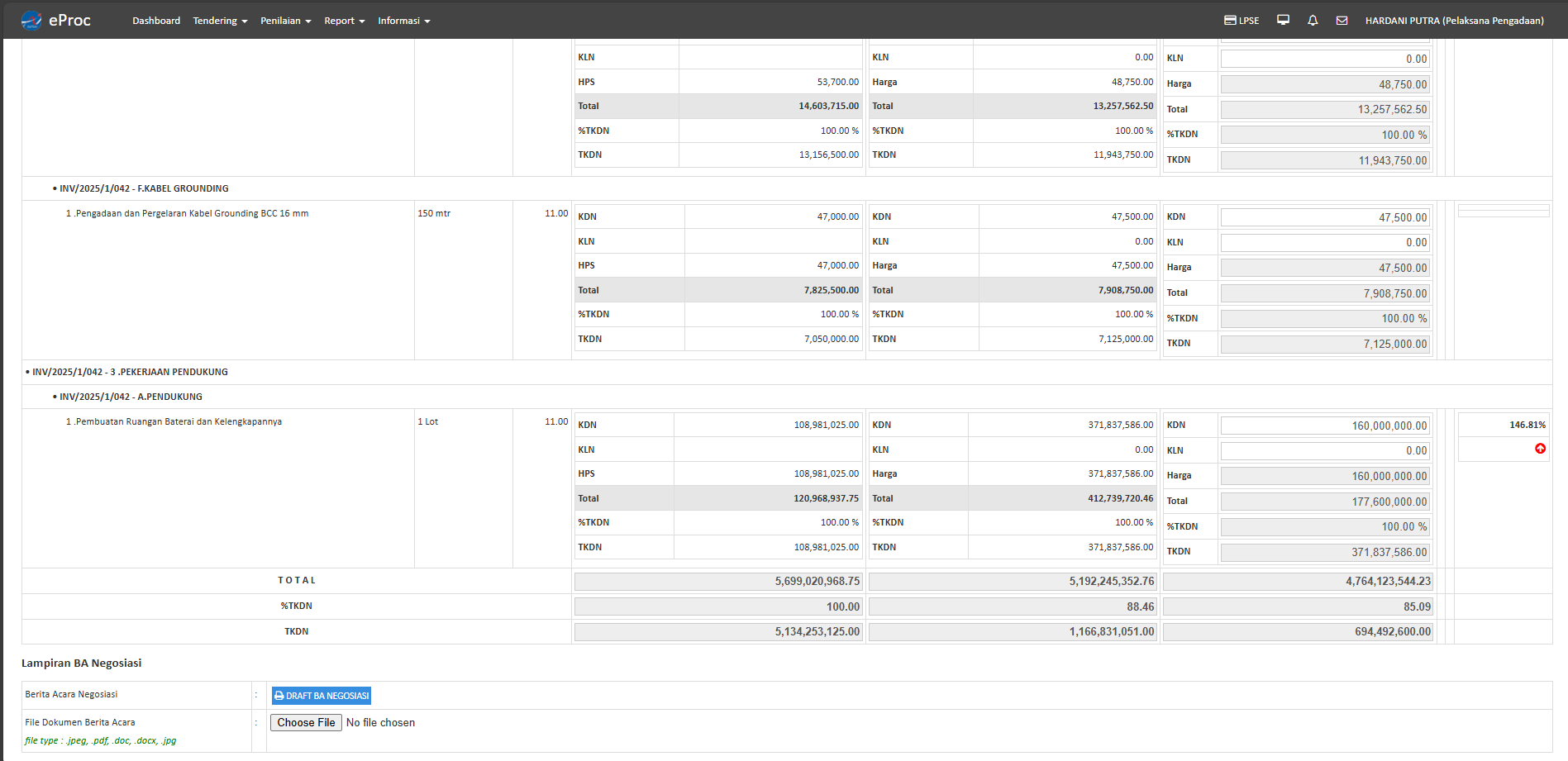Click the Choose File button
The width and height of the screenshot is (1568, 761).
click(306, 722)
